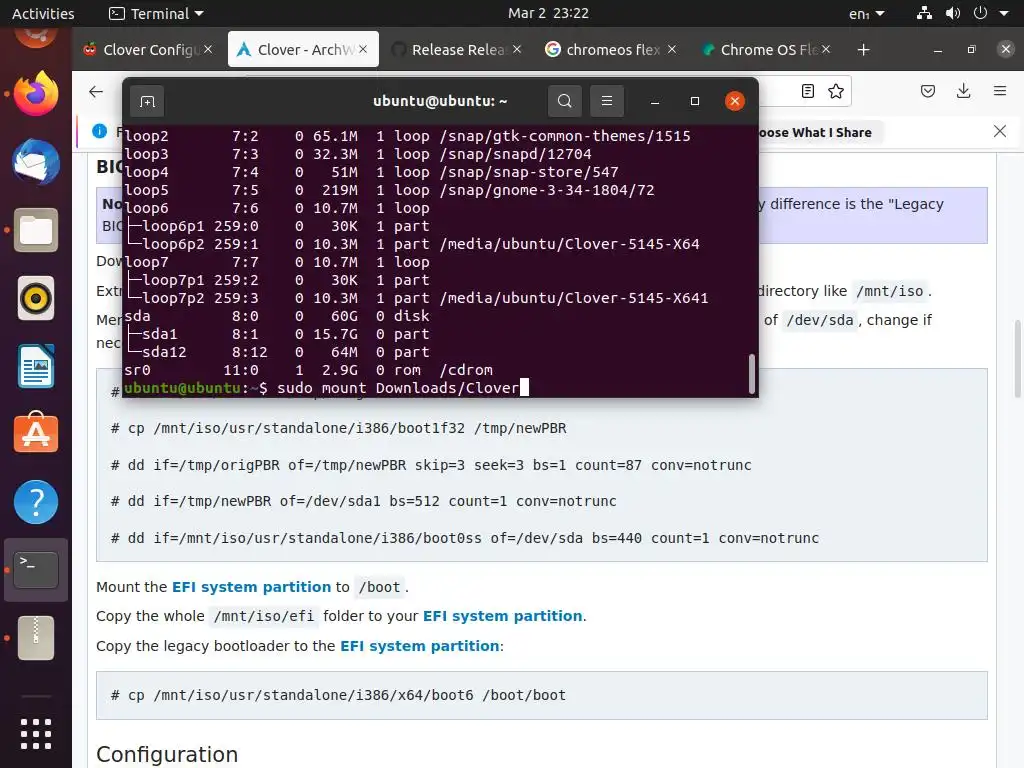Image resolution: width=1024 pixels, height=768 pixels.
Task: Open Ubuntu Software store icon
Action: coord(36,434)
